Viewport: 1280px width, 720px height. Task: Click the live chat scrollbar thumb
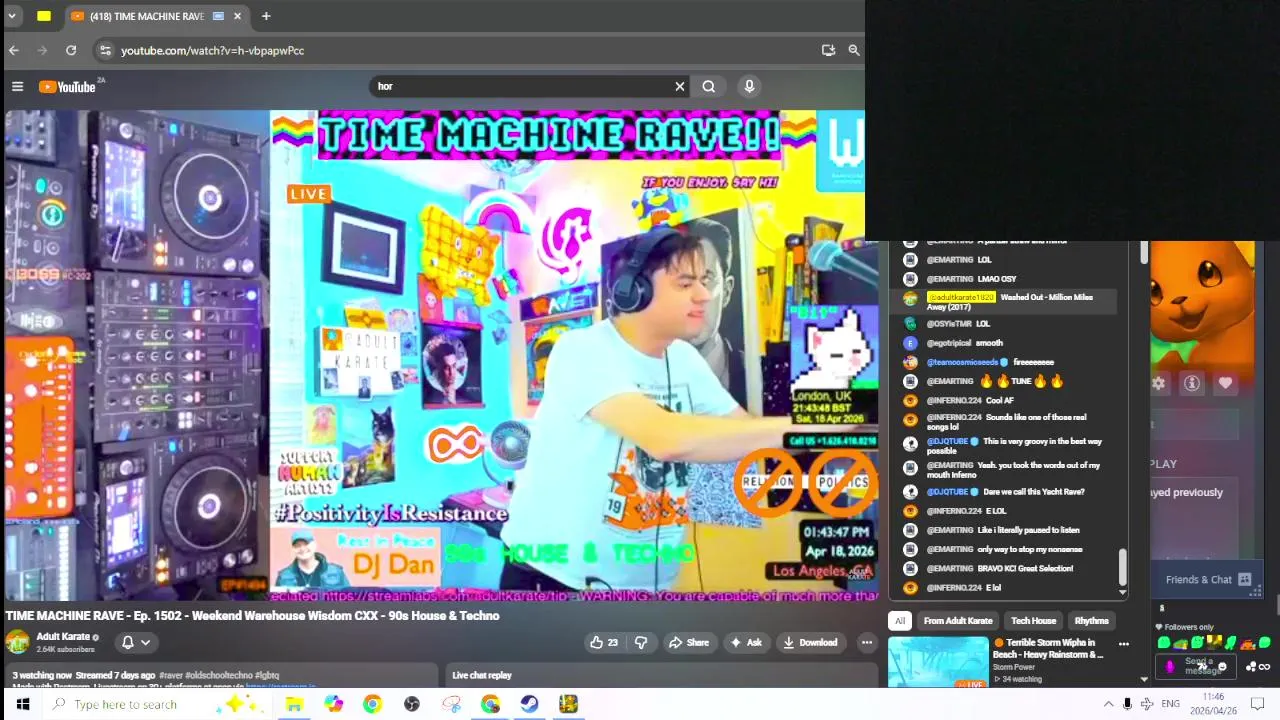pos(1122,567)
